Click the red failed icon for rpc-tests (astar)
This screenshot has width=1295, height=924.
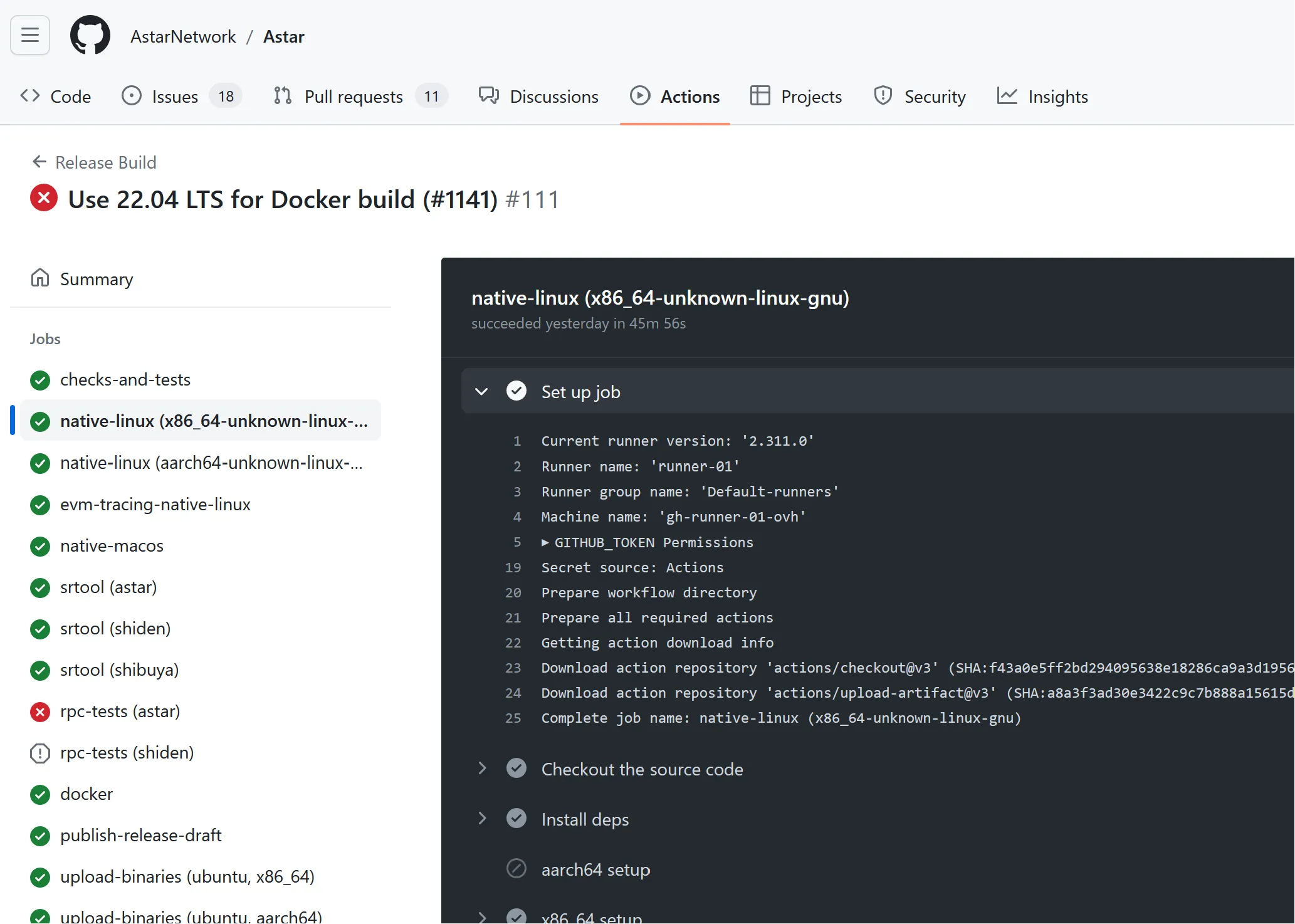click(x=40, y=711)
